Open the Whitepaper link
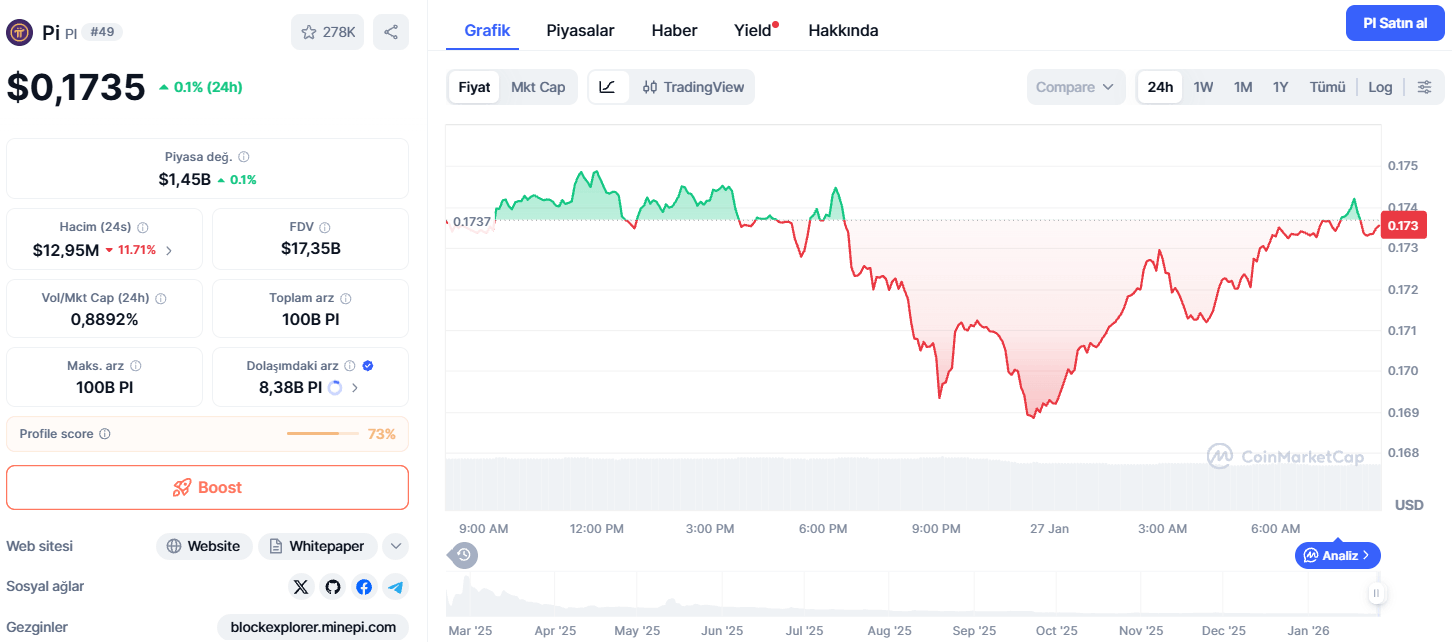Image resolution: width=1452 pixels, height=642 pixels. (x=318, y=546)
